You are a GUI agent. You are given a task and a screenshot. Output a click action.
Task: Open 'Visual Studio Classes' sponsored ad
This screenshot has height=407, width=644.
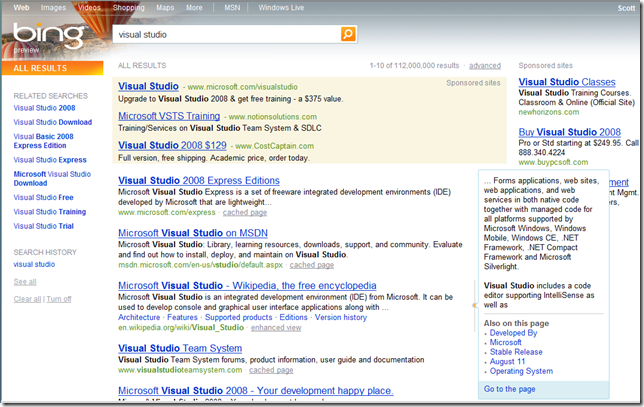(567, 82)
